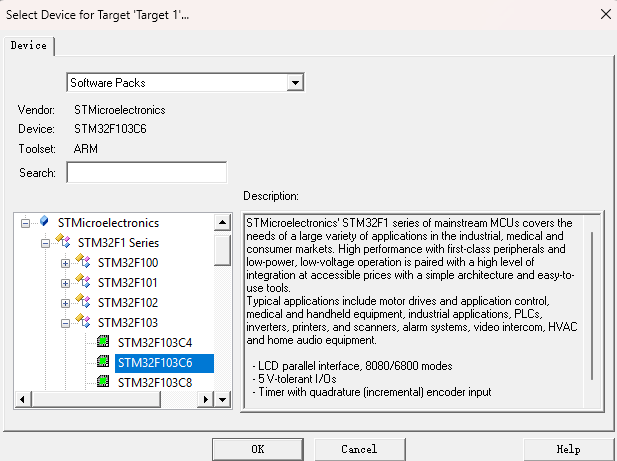The height and width of the screenshot is (461, 617).
Task: Close the Select Device dialog
Action: coord(606,15)
